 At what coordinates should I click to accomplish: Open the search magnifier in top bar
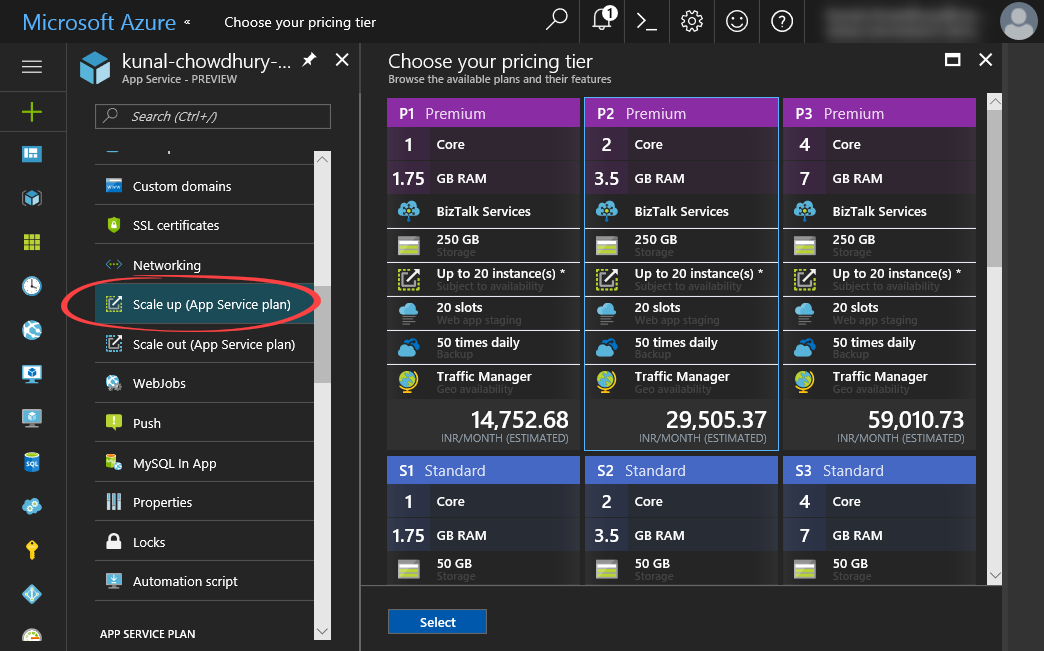pyautogui.click(x=556, y=21)
